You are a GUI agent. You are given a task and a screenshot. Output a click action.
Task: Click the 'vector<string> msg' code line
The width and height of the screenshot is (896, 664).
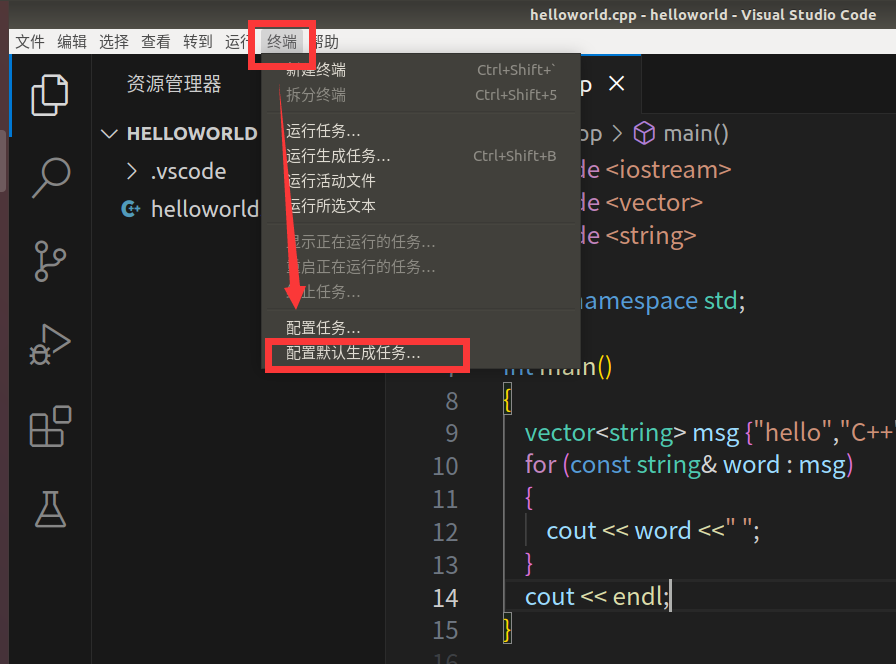[x=709, y=433]
